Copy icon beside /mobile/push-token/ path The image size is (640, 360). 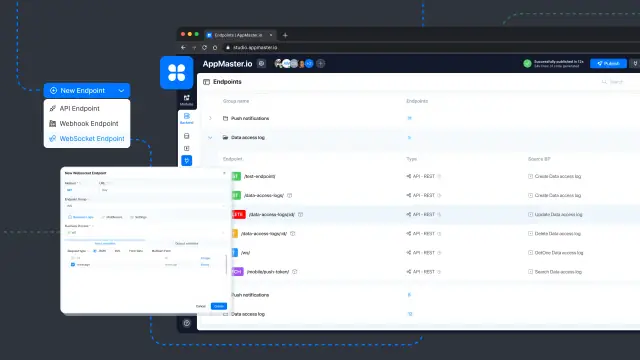[x=295, y=272]
